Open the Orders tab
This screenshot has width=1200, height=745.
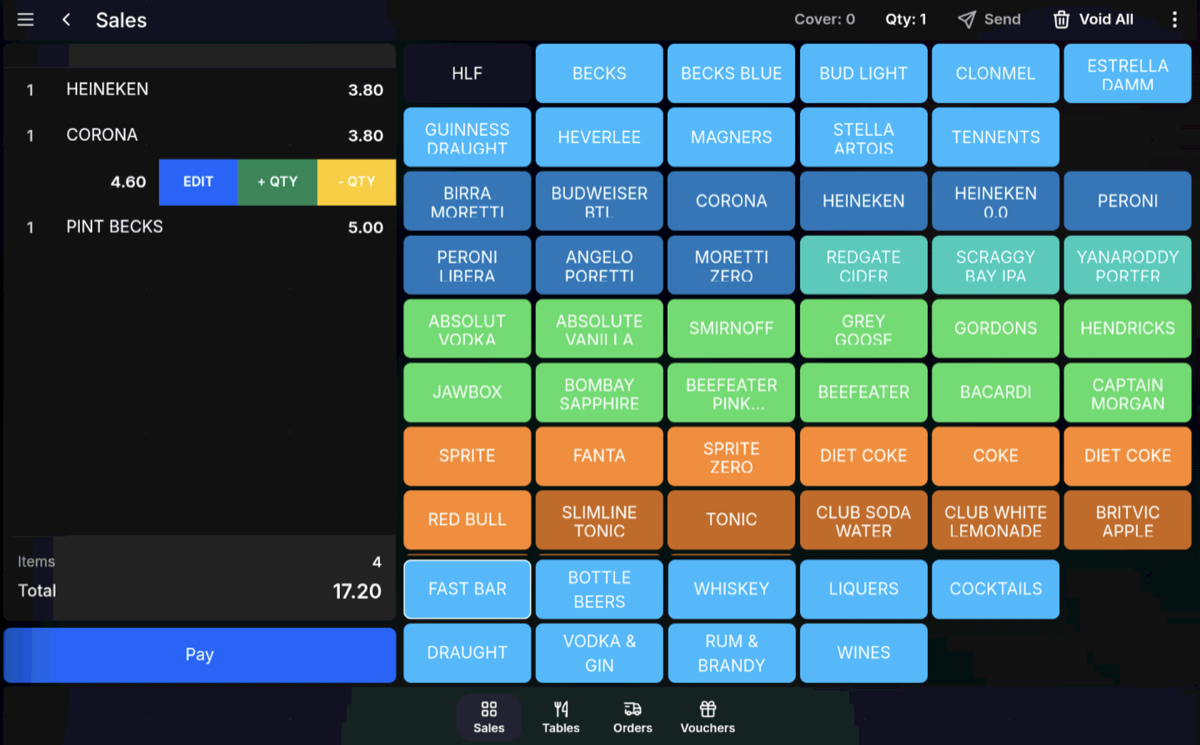point(633,717)
